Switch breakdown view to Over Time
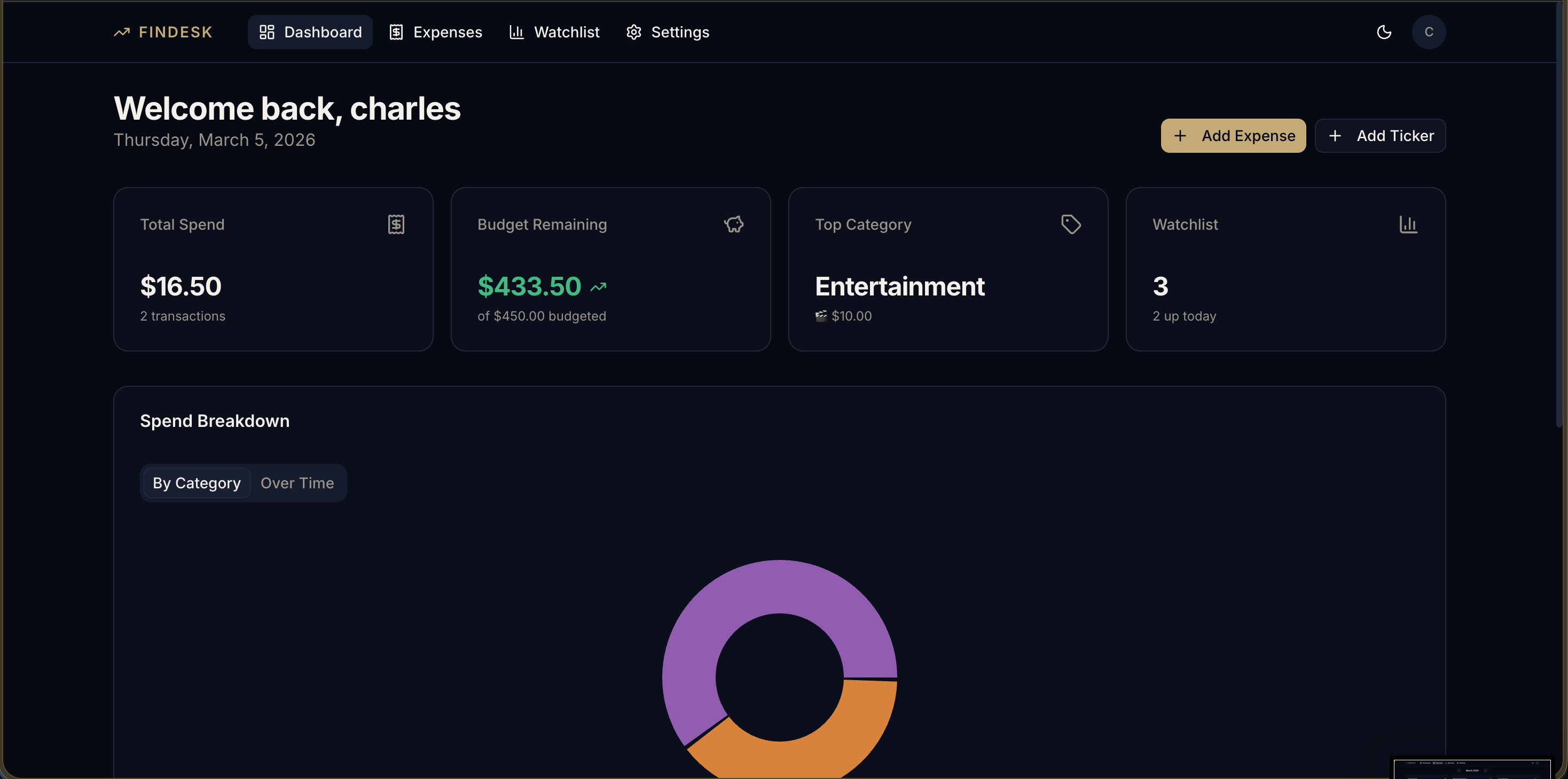1568x779 pixels. [297, 482]
